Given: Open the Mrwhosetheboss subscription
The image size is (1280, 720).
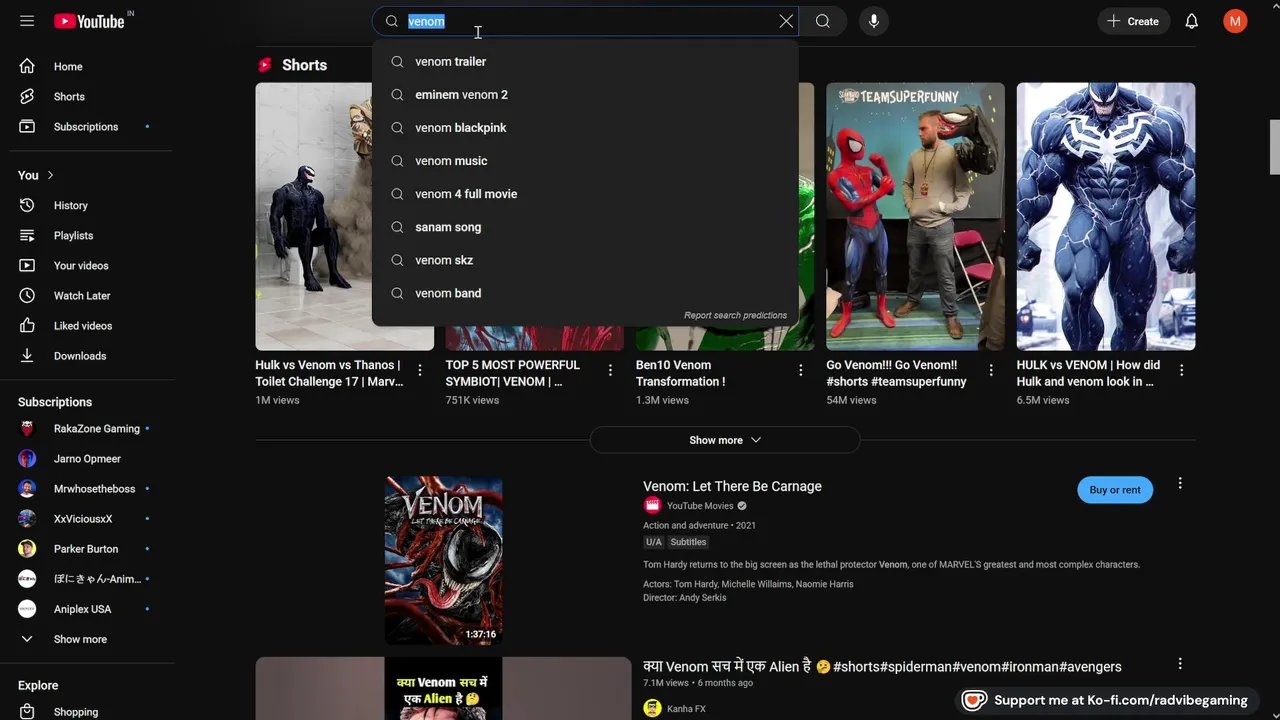Looking at the screenshot, I should [88, 489].
